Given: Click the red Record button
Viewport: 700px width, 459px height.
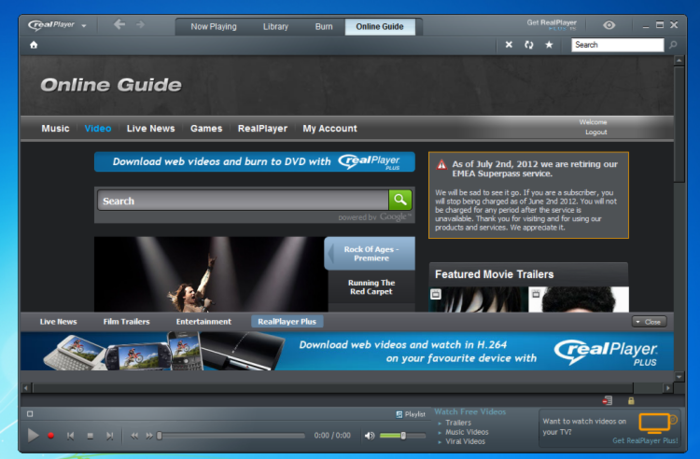Looking at the screenshot, I should 51,435.
